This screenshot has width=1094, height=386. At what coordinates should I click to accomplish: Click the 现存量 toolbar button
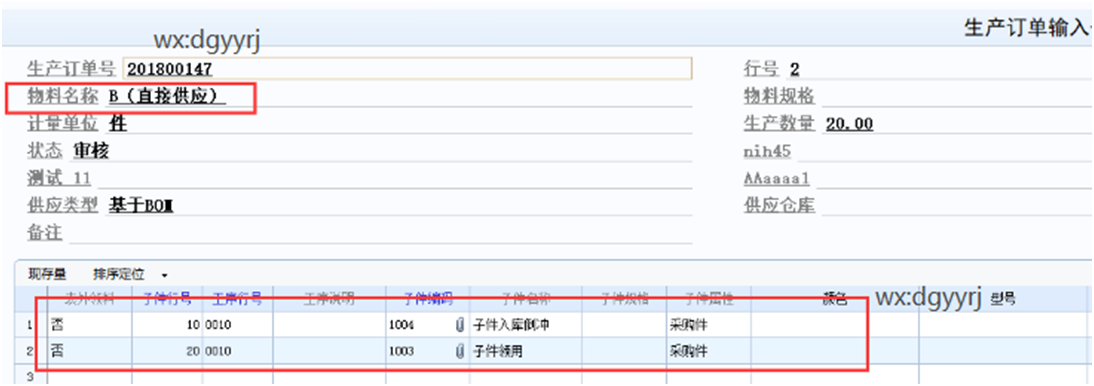(47, 274)
